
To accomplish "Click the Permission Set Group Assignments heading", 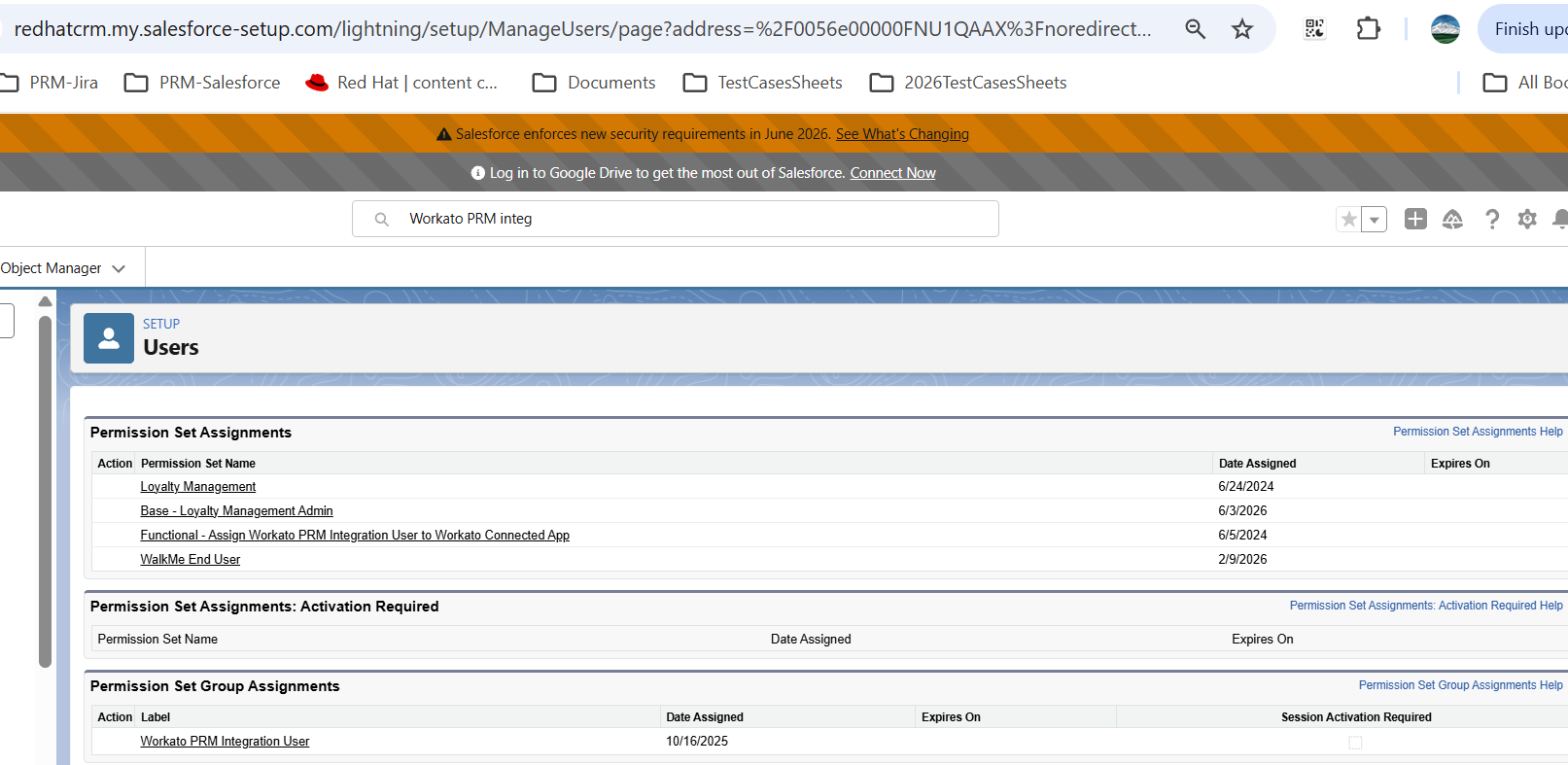I will 215,686.
